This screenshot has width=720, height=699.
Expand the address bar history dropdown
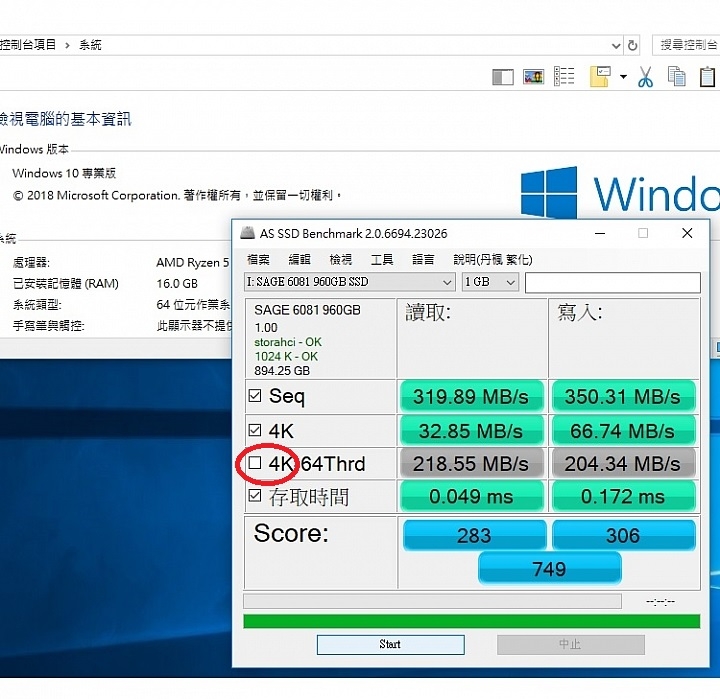click(616, 45)
